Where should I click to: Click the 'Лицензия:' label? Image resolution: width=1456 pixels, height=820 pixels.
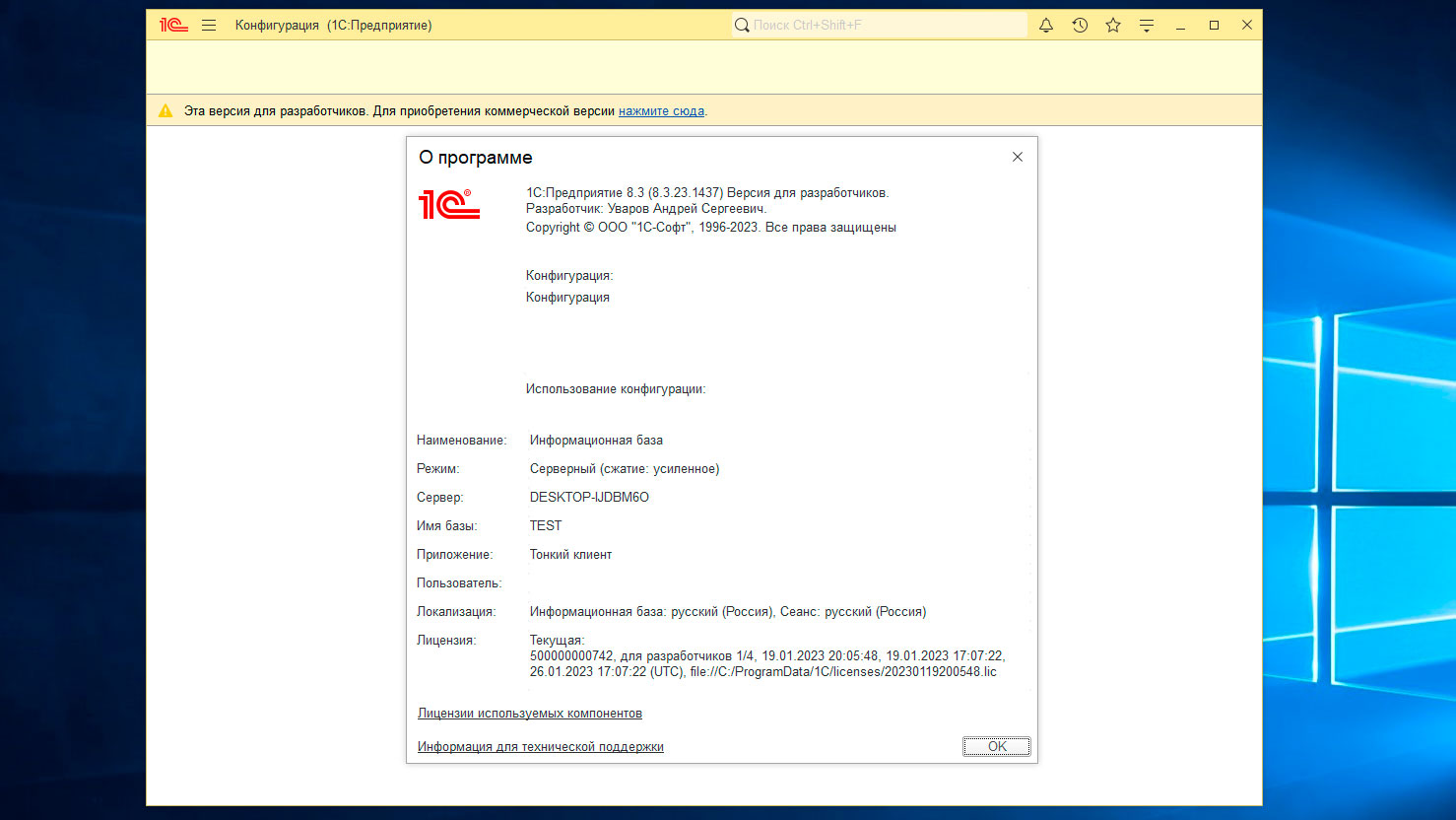pos(446,640)
